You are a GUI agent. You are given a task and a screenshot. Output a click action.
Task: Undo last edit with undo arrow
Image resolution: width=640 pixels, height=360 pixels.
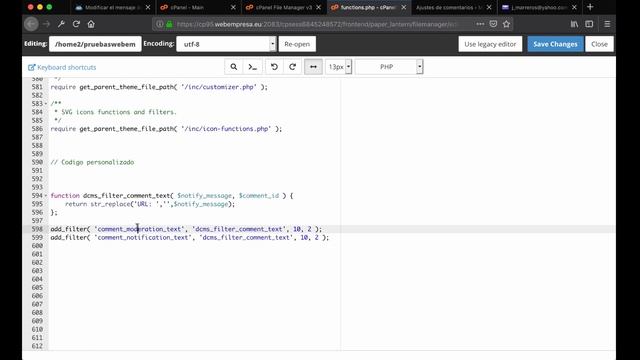[x=274, y=67]
